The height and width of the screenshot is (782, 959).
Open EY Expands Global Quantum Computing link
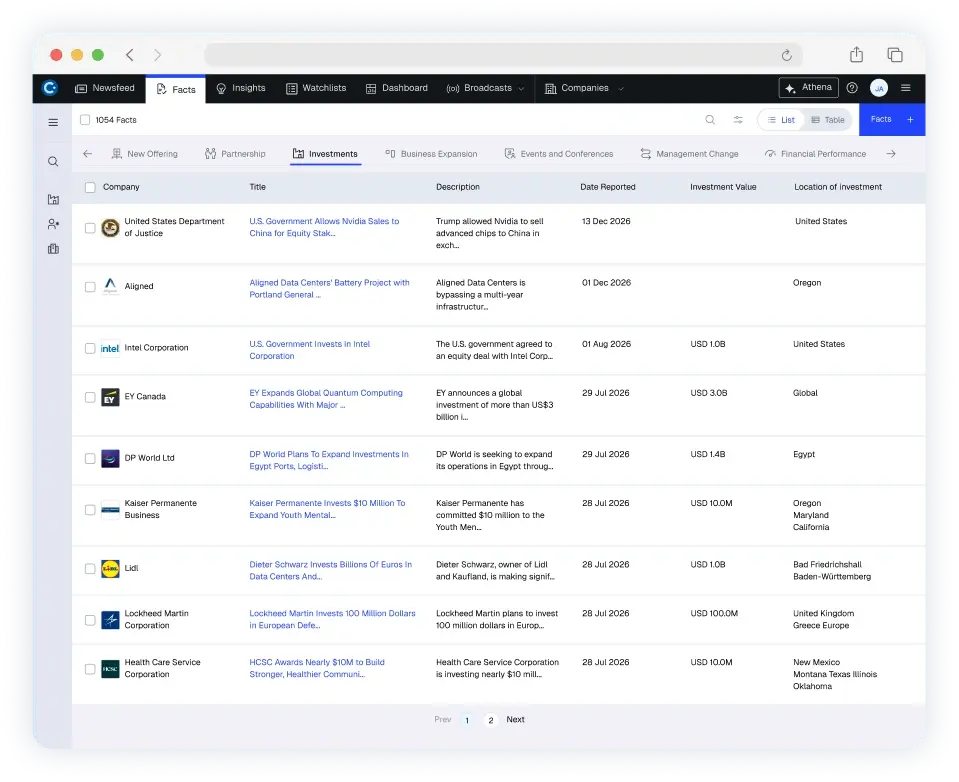coord(326,399)
